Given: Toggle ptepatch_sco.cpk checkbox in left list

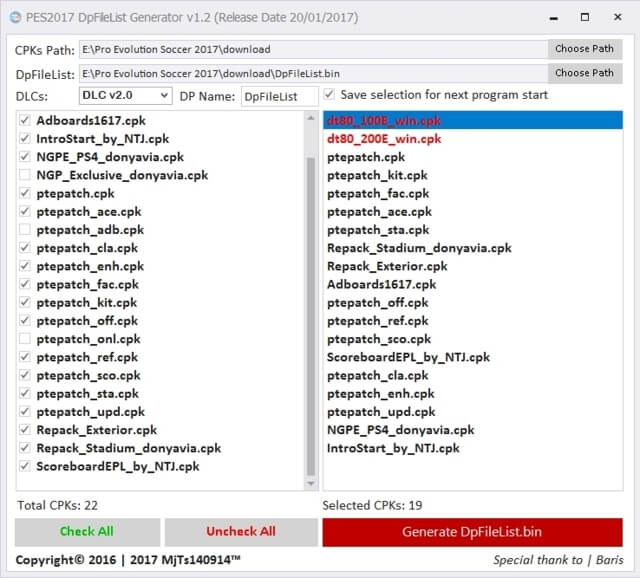Looking at the screenshot, I should 25,375.
